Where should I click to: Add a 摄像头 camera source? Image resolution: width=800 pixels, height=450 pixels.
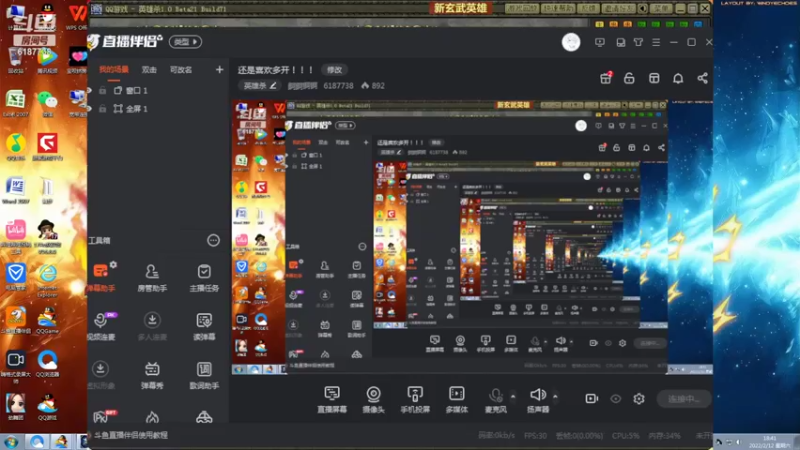373,399
